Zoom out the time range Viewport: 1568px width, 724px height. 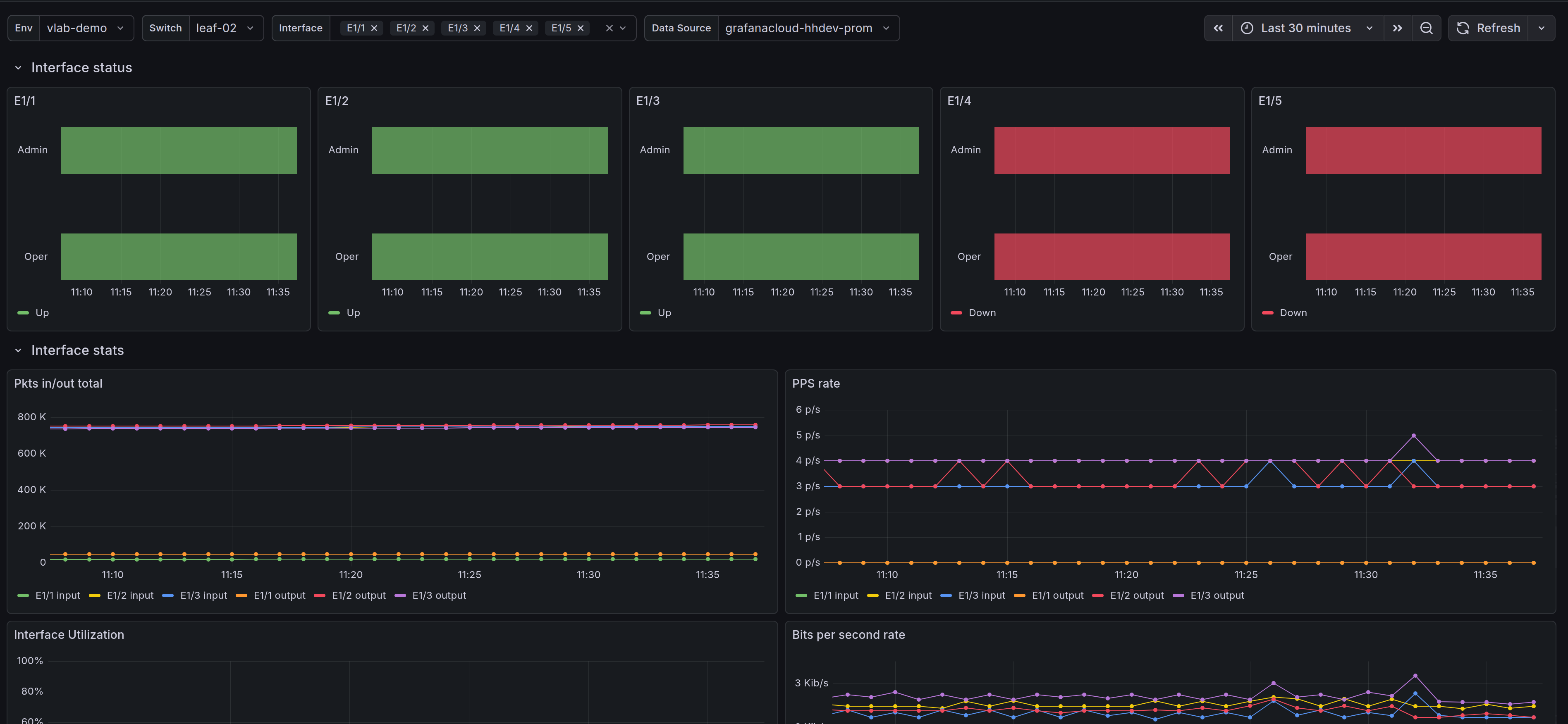pyautogui.click(x=1426, y=28)
